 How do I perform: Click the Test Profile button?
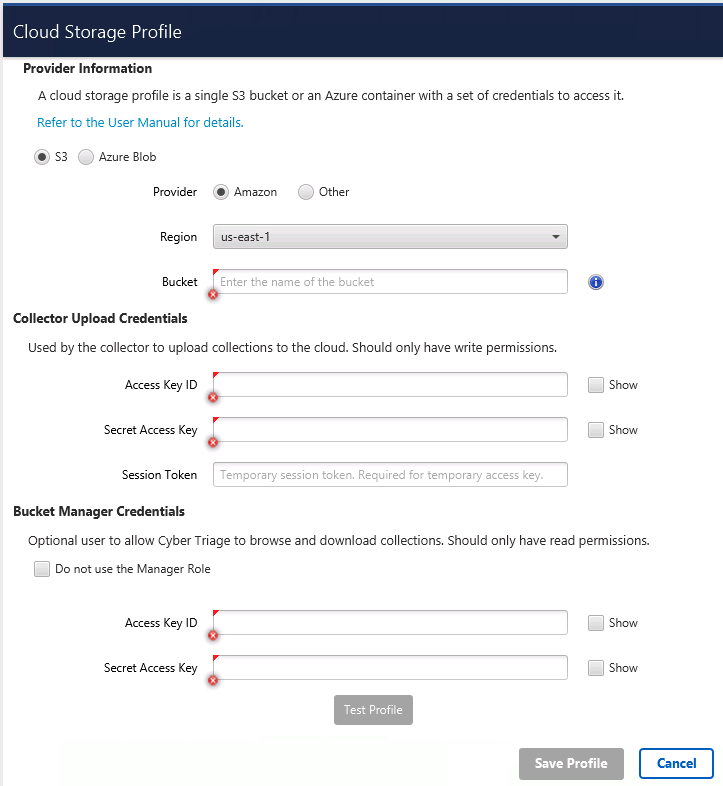pos(373,710)
